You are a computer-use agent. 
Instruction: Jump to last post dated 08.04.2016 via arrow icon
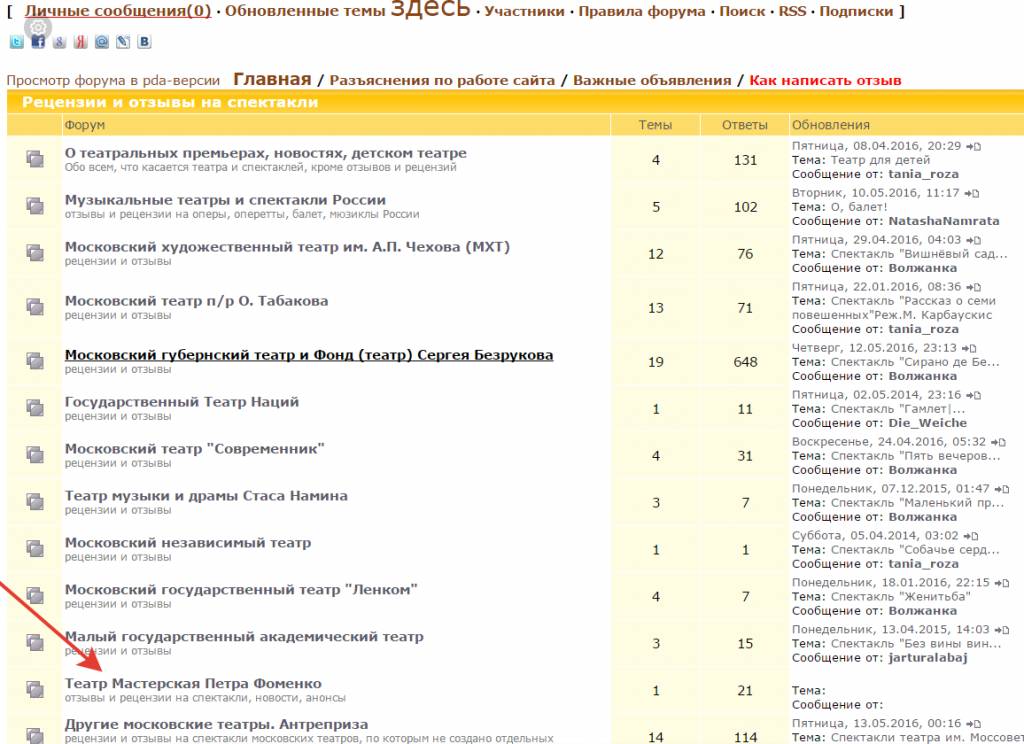[973, 146]
